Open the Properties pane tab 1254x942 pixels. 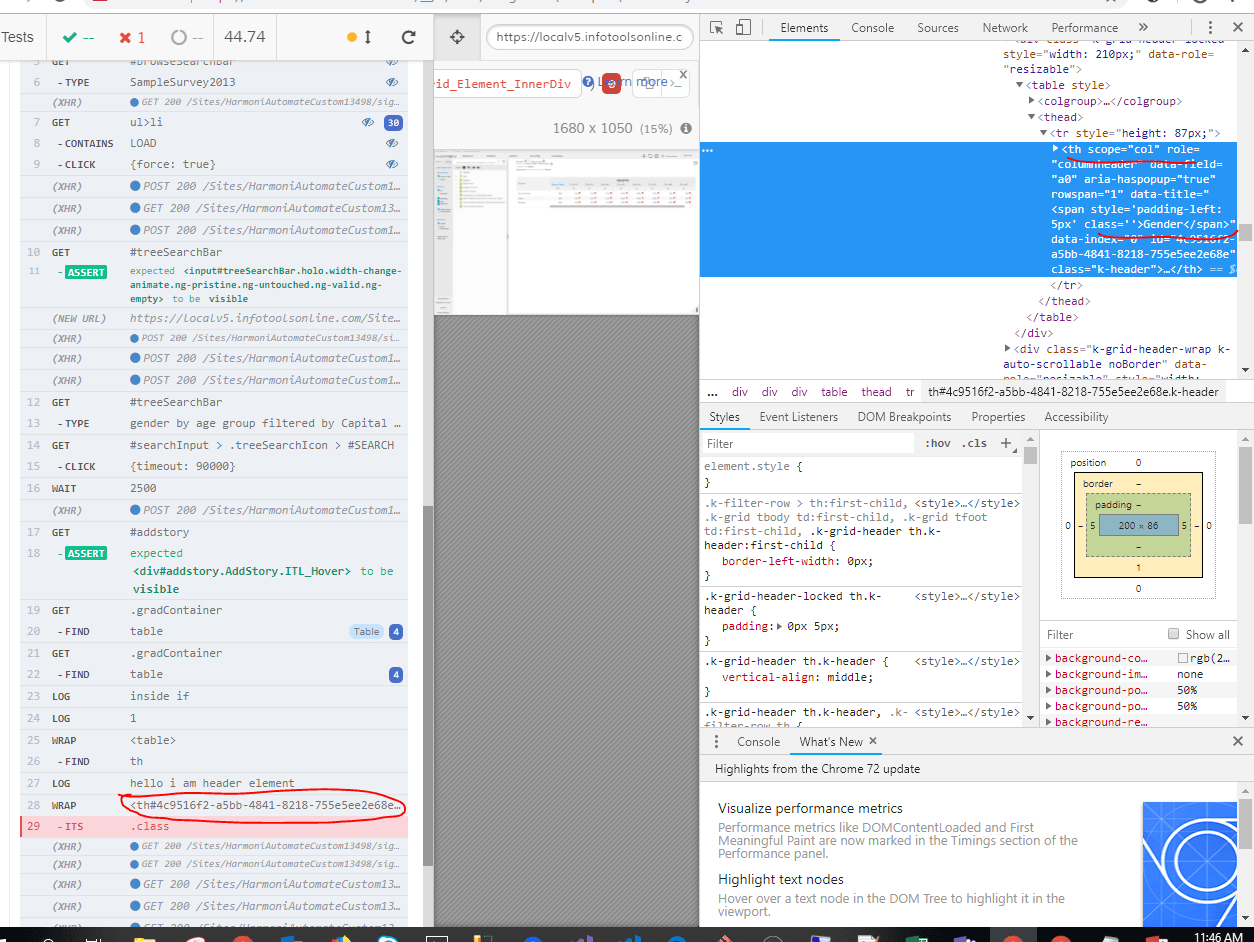(x=998, y=417)
